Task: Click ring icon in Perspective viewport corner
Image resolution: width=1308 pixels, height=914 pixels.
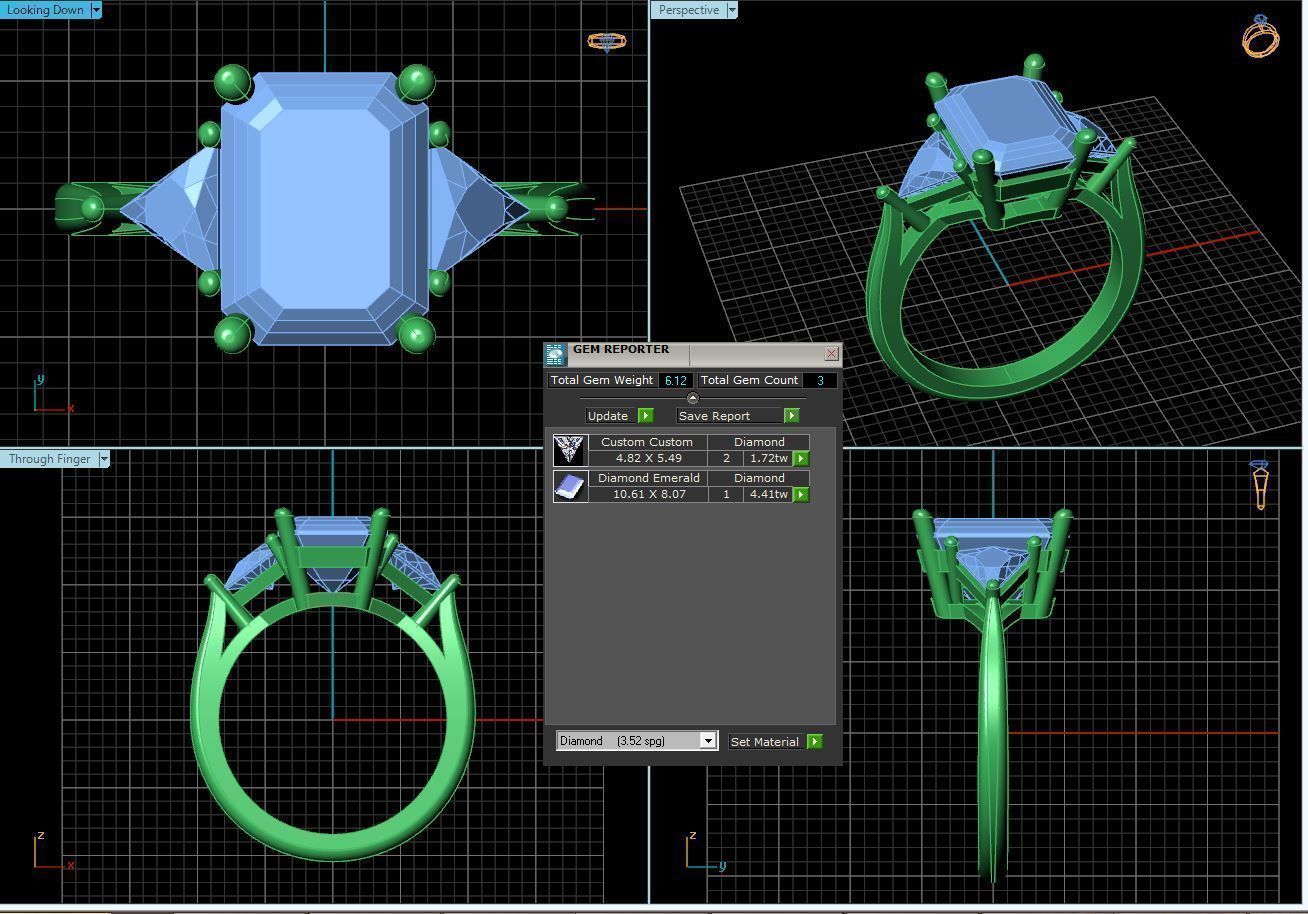Action: (1259, 36)
